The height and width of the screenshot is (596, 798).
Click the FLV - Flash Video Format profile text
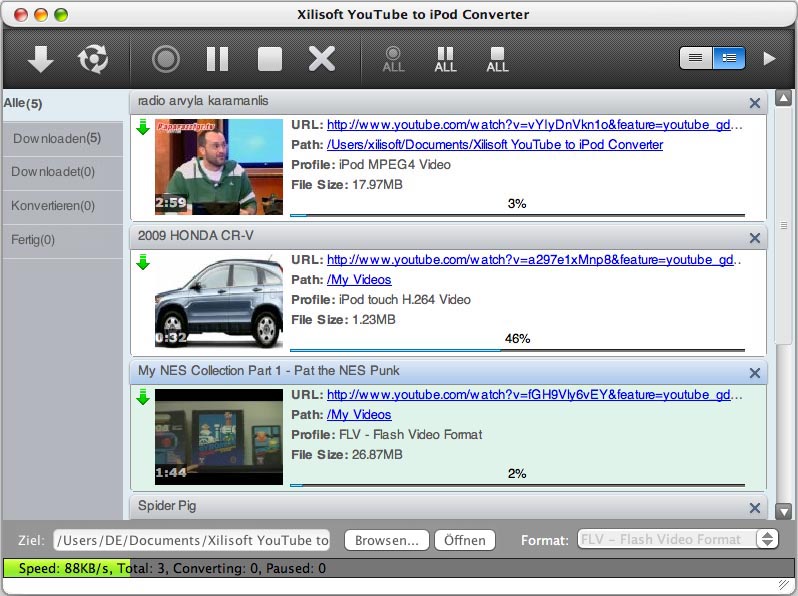[x=410, y=435]
